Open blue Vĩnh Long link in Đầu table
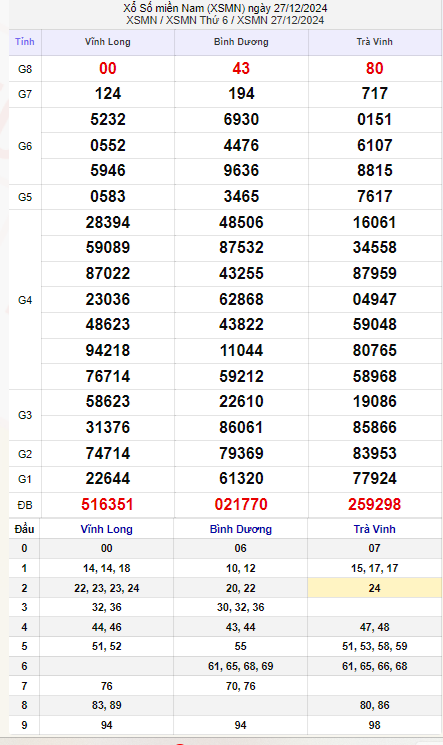 pos(106,529)
